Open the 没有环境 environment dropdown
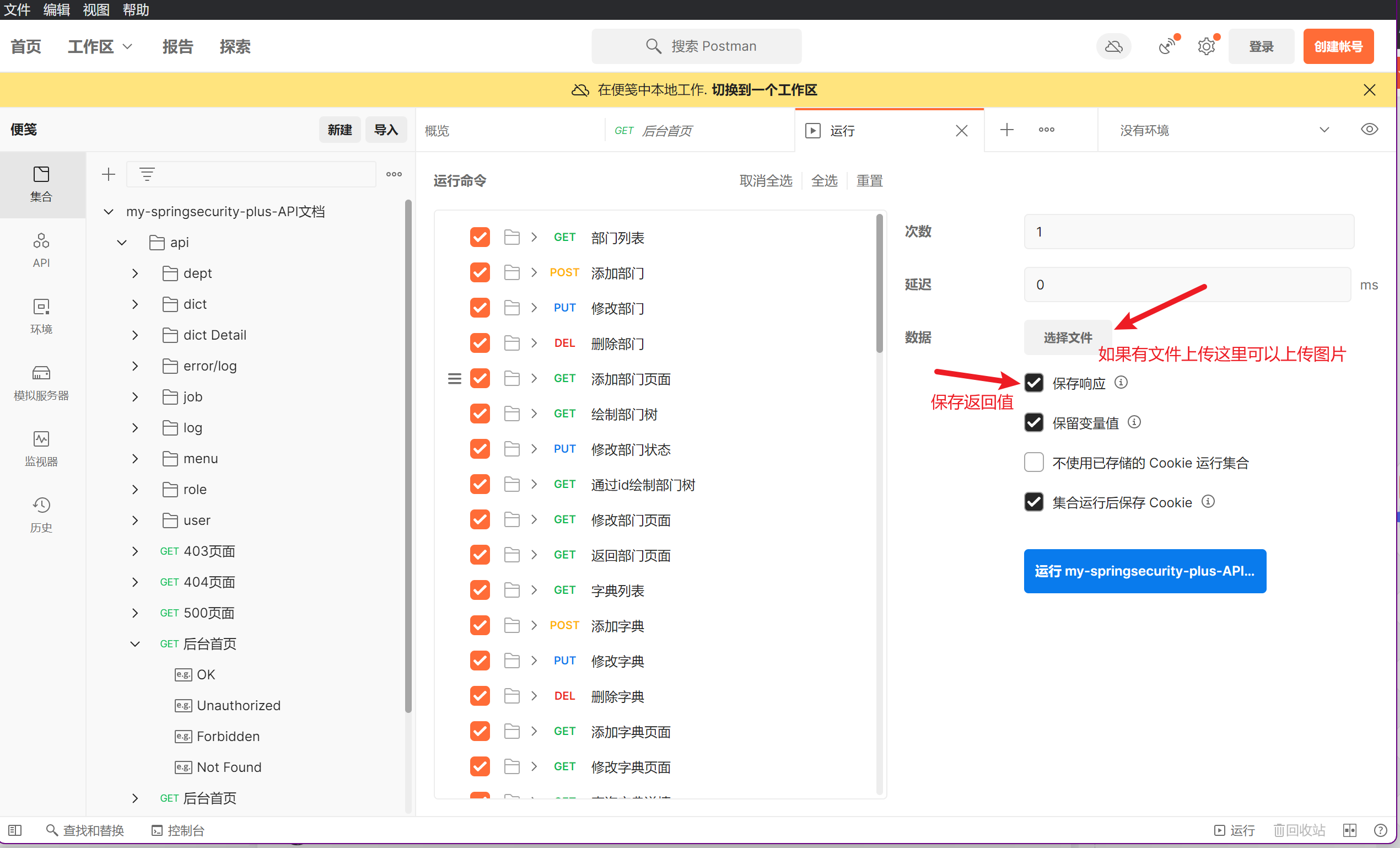 pyautogui.click(x=1221, y=130)
